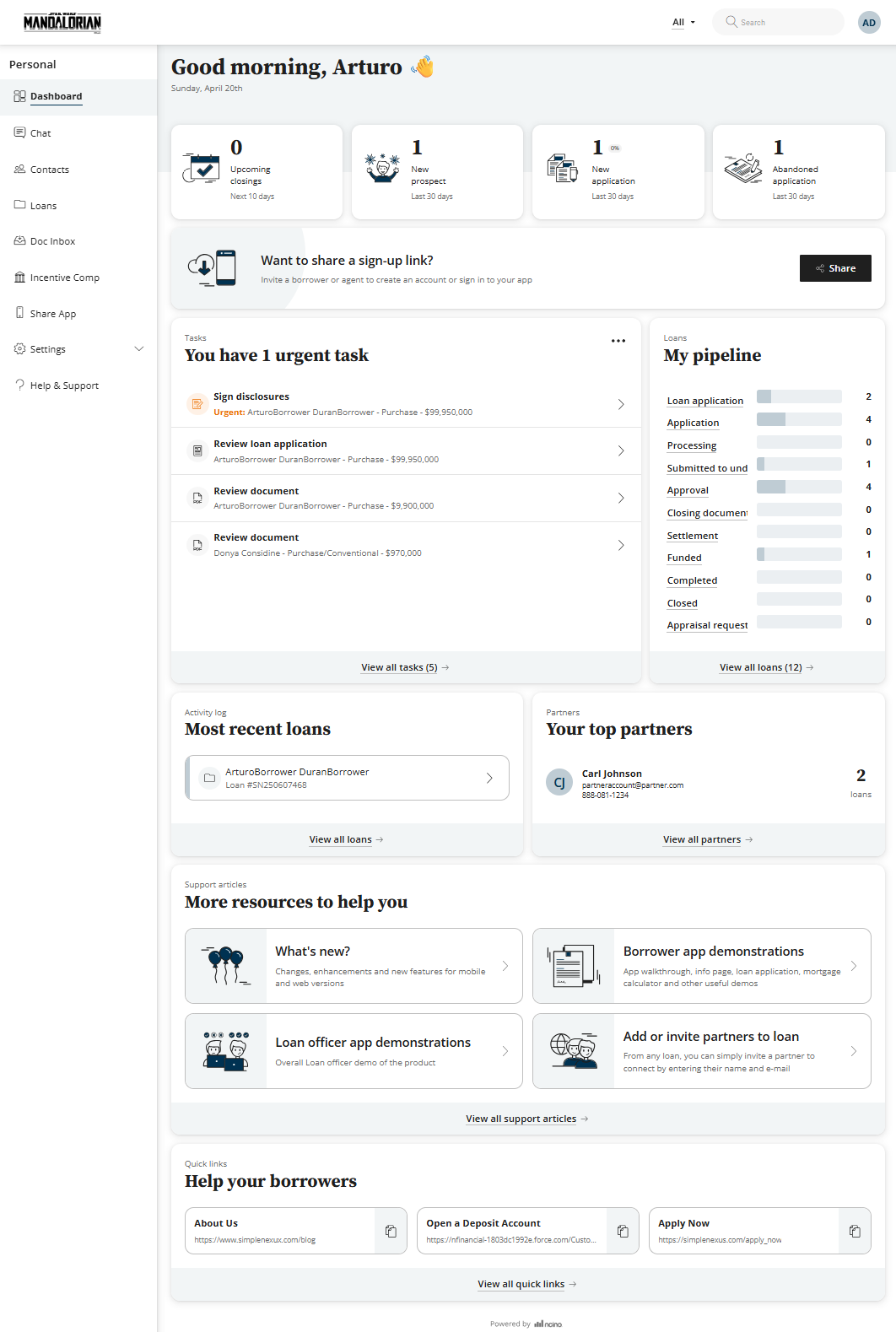Open the tasks three-dot options menu
Screen dimensions: 896x1332
point(618,341)
